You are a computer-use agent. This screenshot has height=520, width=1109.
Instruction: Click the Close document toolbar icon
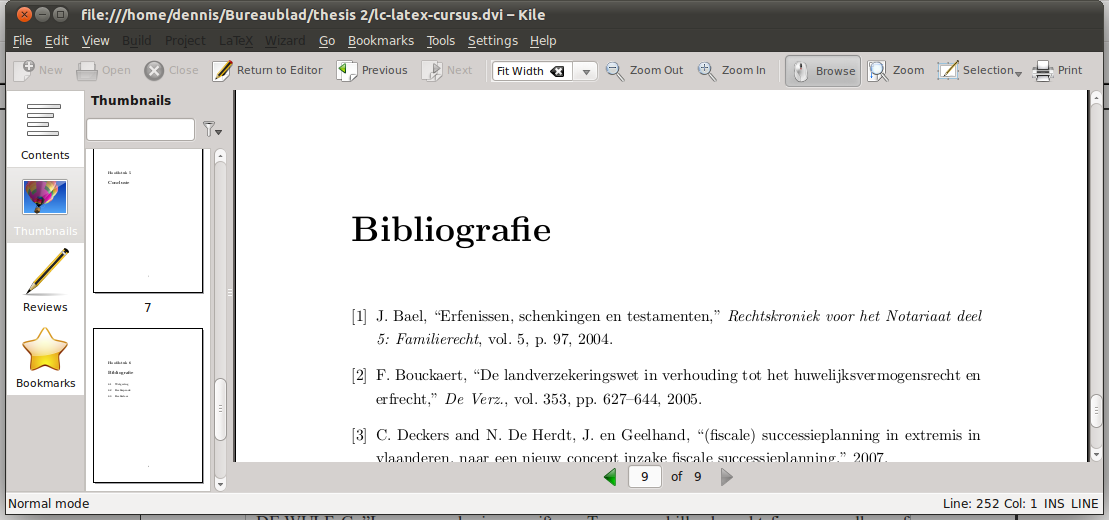point(153,70)
